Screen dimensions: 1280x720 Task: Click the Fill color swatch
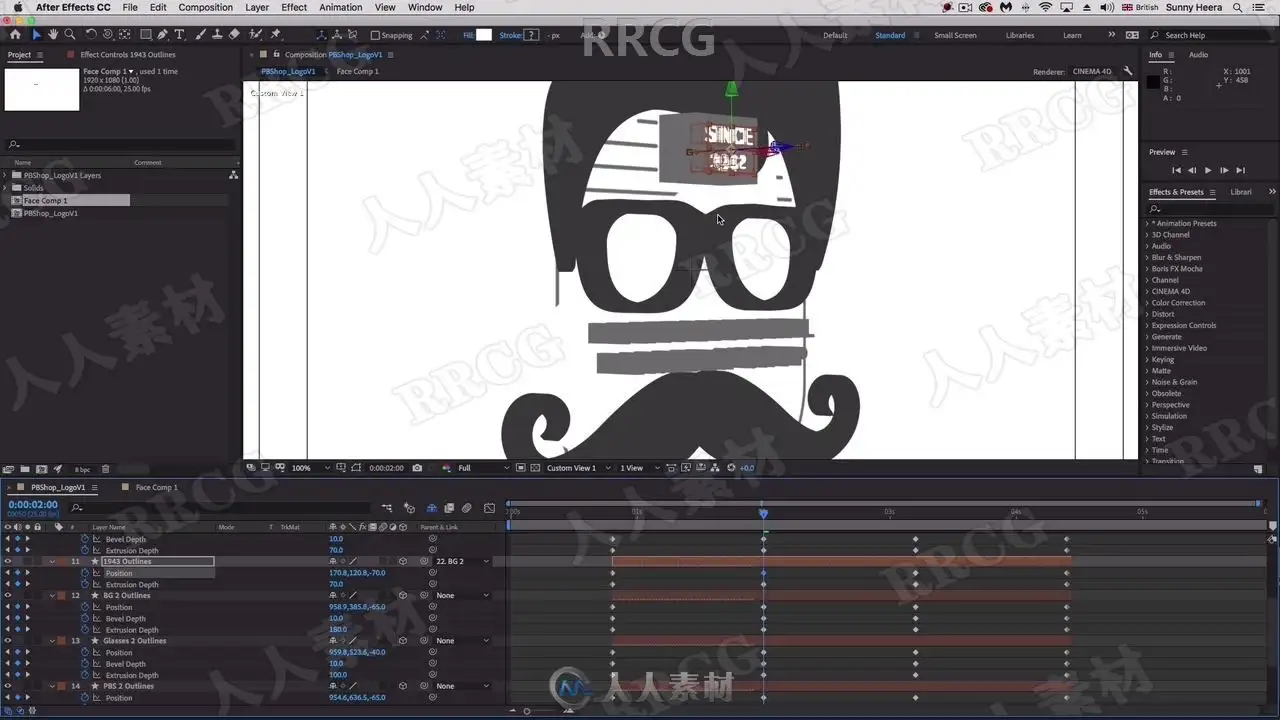(x=484, y=35)
